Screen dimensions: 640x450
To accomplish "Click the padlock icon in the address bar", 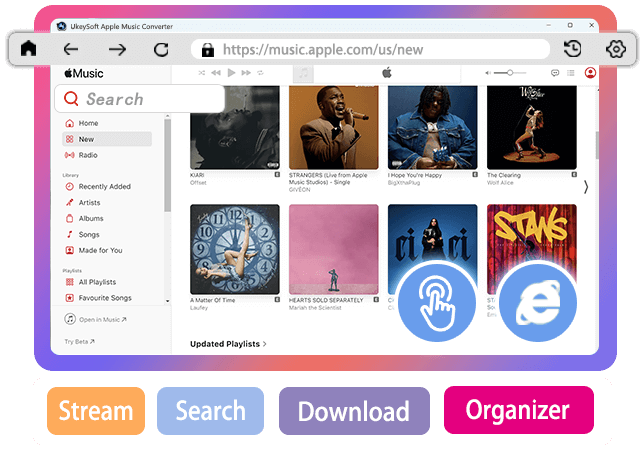I will tap(208, 50).
